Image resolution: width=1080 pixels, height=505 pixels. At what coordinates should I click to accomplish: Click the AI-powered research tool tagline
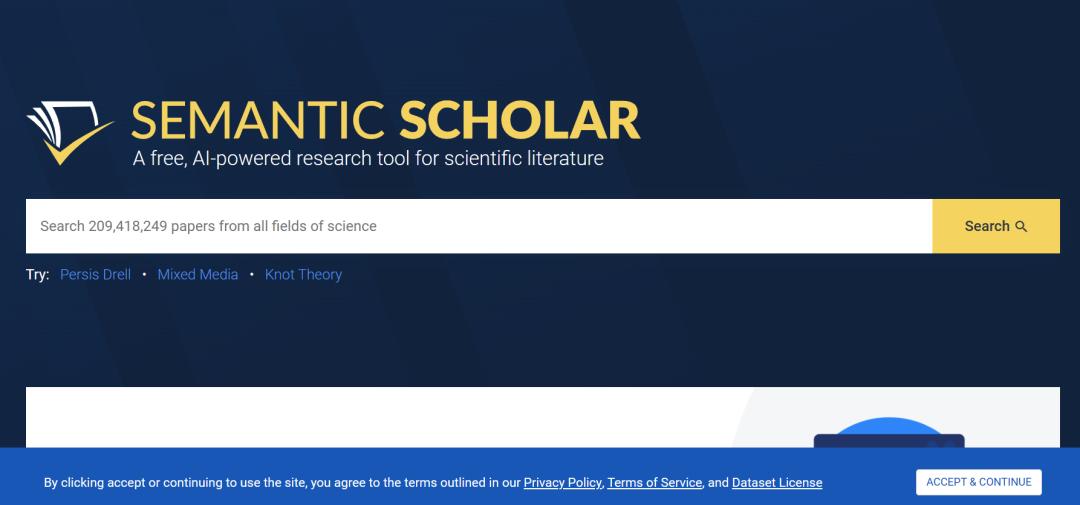coord(368,158)
